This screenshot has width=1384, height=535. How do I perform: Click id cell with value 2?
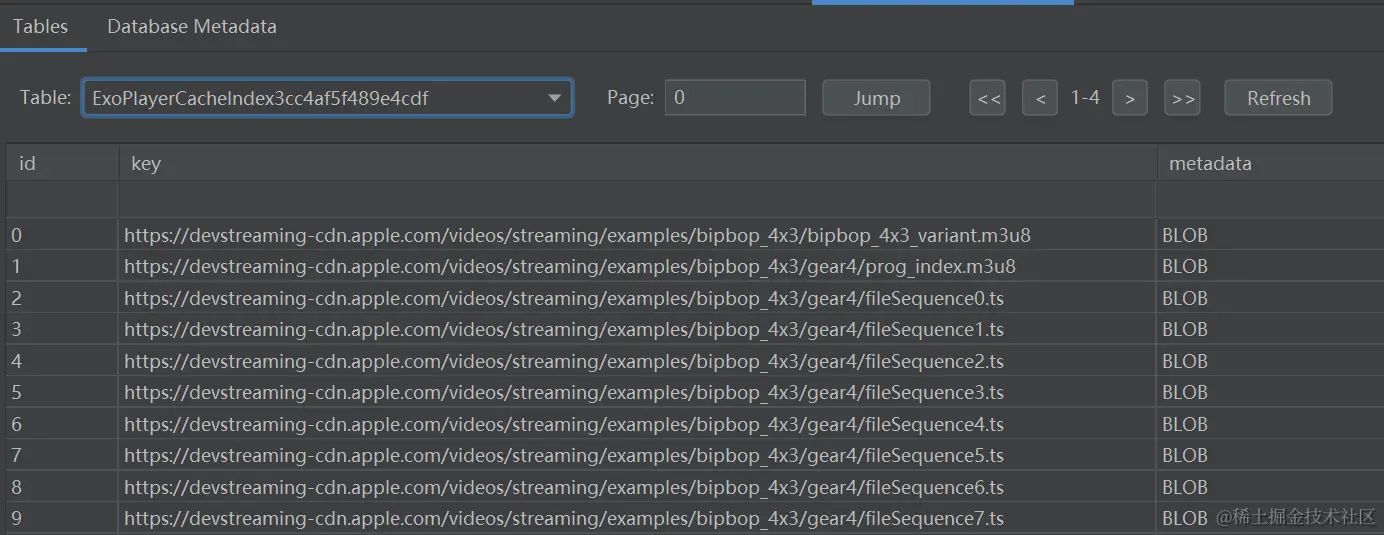[x=62, y=298]
